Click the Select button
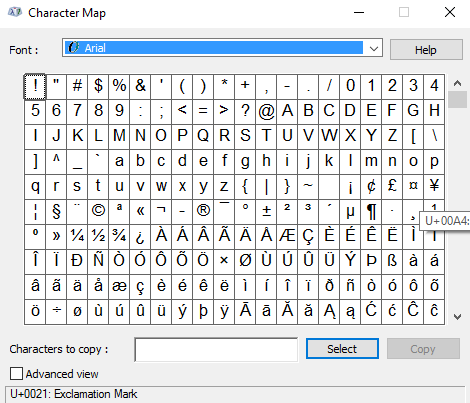 (x=342, y=349)
